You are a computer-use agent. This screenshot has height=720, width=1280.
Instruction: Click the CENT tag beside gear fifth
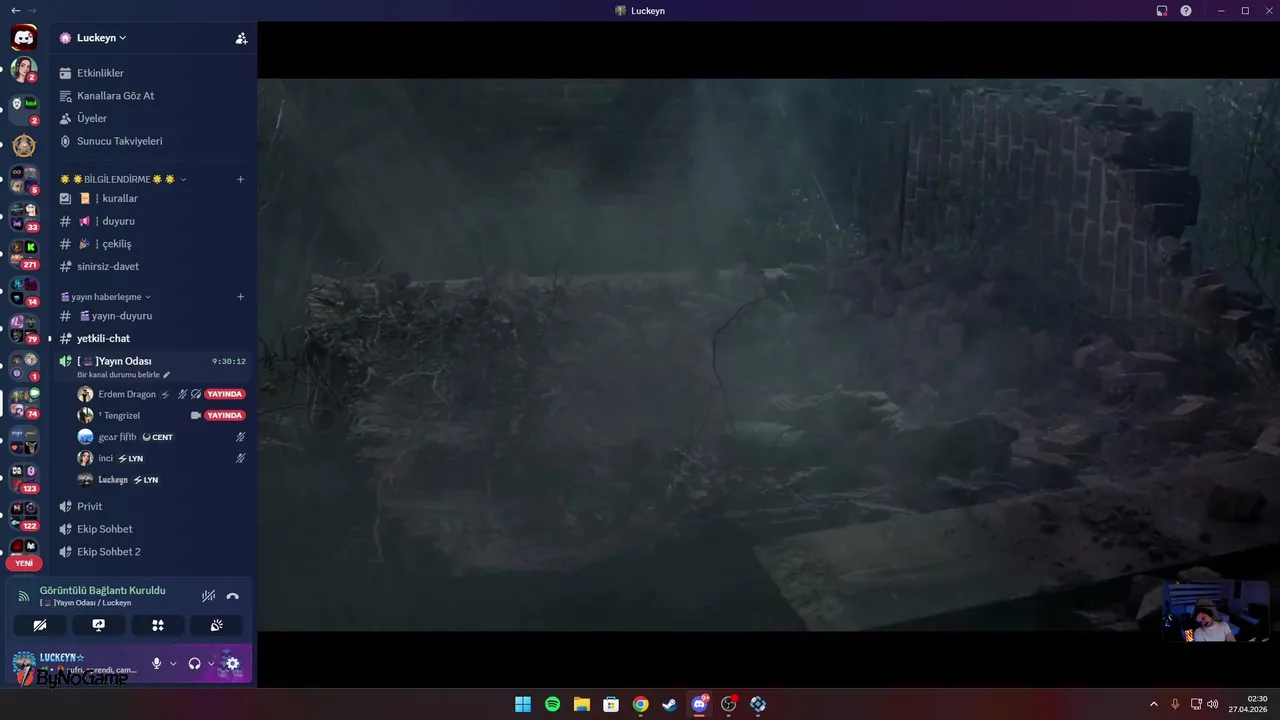(158, 437)
